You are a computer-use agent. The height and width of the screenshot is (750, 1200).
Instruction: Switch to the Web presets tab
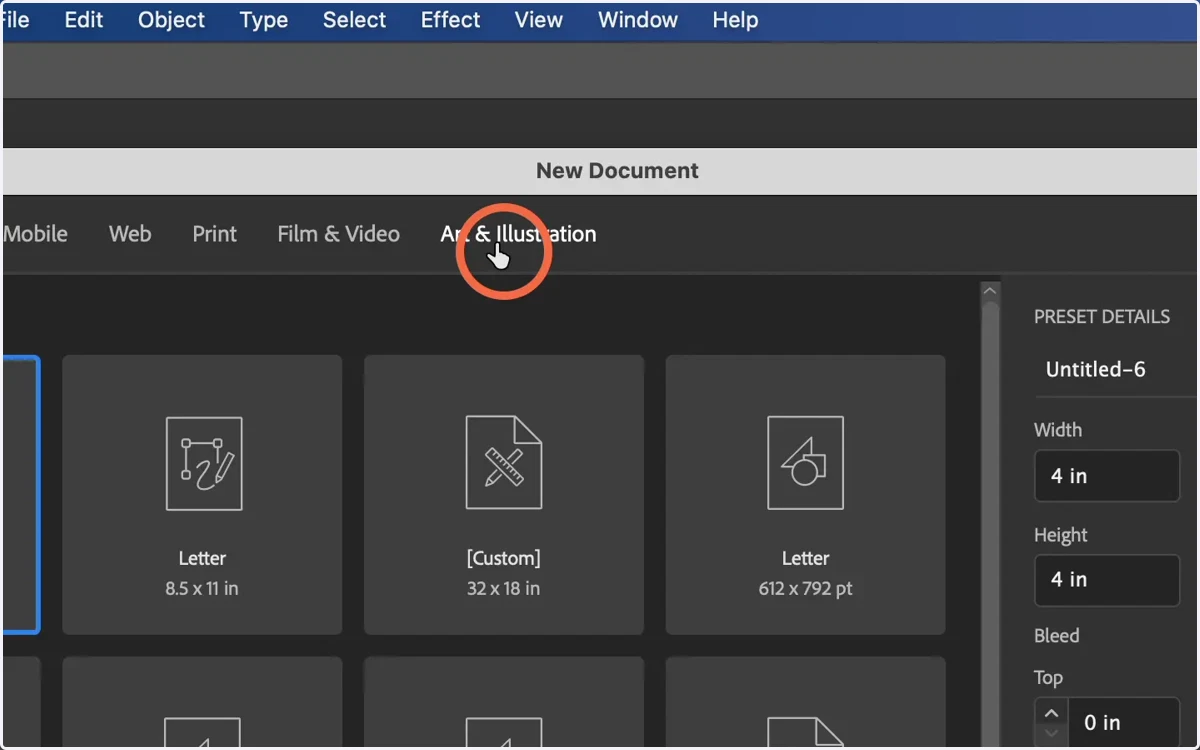[130, 234]
